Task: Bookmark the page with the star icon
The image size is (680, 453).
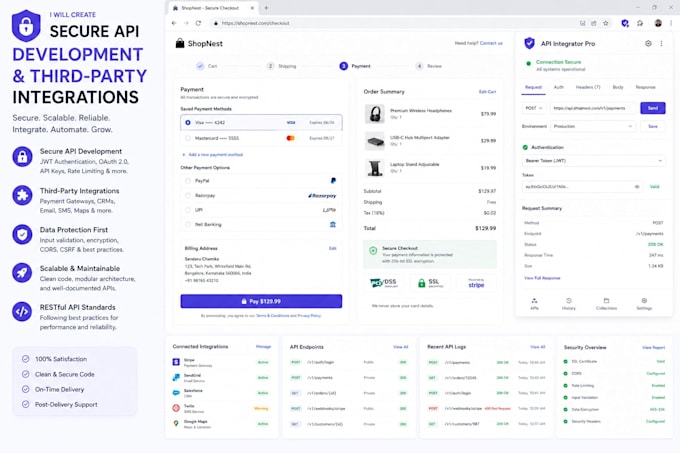Action: (x=605, y=23)
